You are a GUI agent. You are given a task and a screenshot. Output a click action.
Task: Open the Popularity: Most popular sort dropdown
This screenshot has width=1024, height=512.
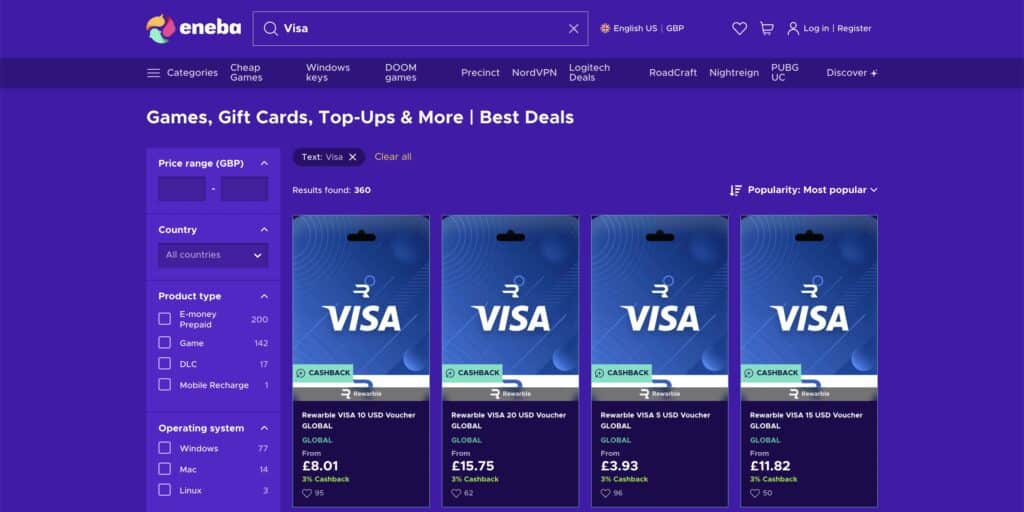pyautogui.click(x=803, y=190)
